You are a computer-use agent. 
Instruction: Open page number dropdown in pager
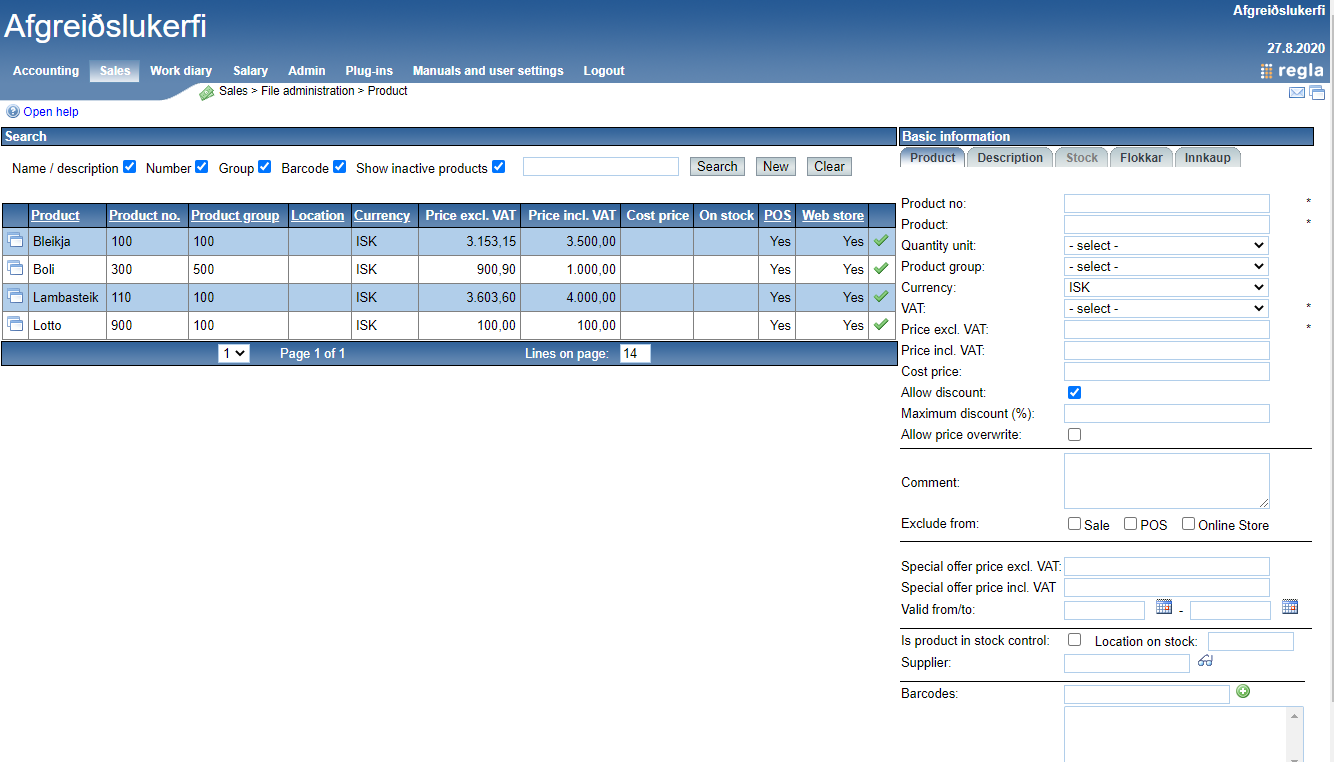pyautogui.click(x=234, y=353)
